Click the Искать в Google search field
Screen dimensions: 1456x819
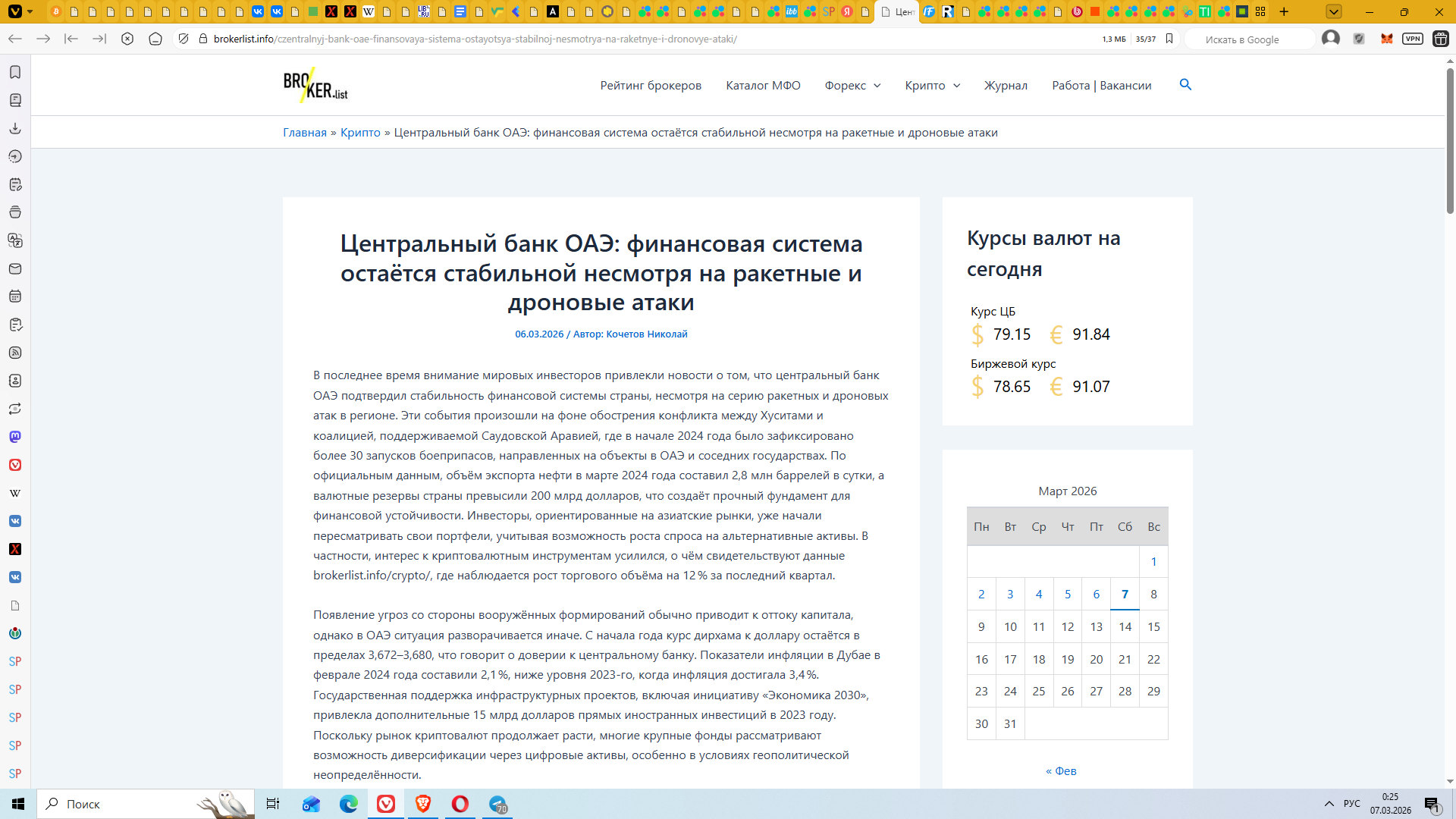point(1251,39)
